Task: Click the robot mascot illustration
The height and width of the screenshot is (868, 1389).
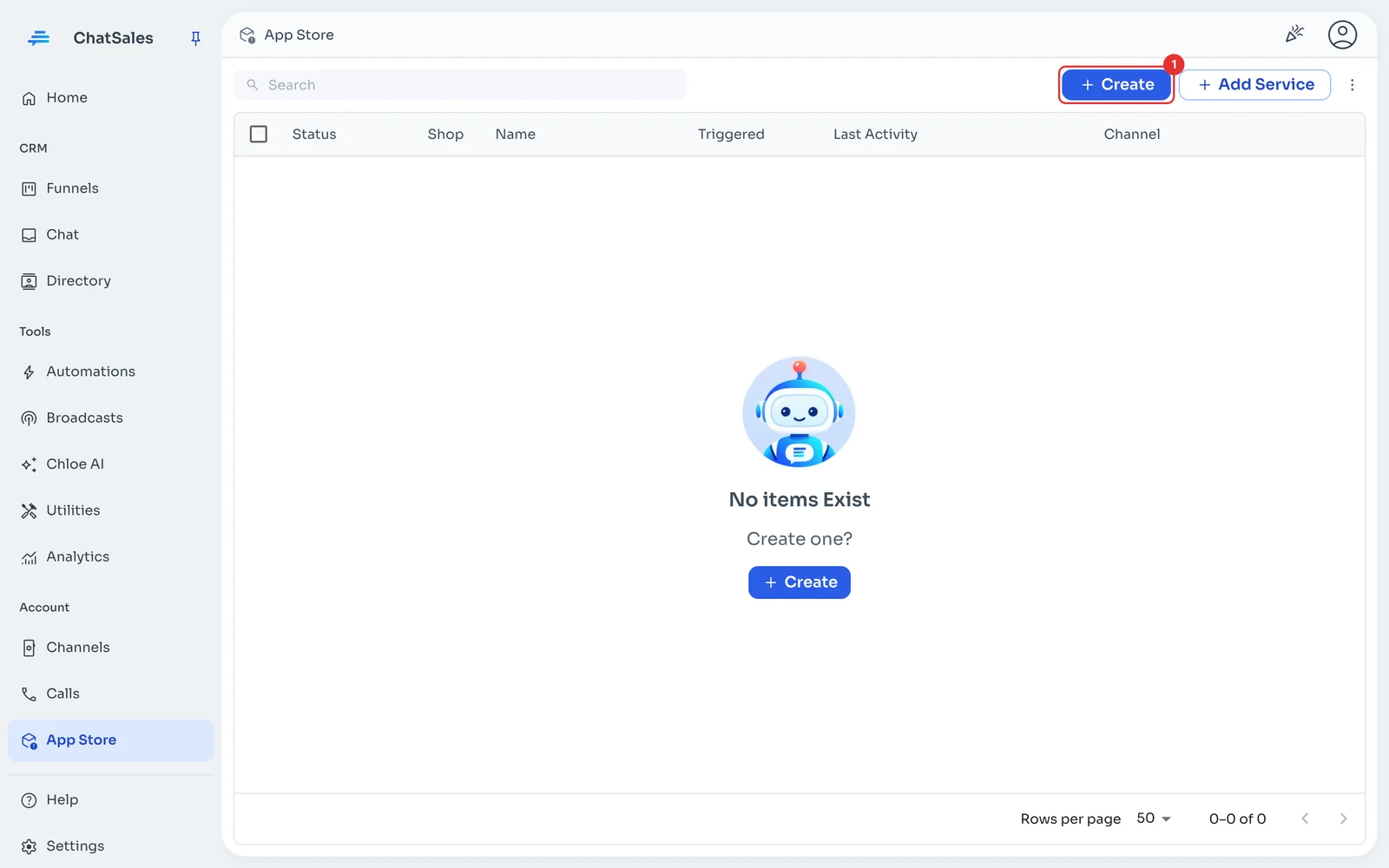Action: (x=799, y=412)
